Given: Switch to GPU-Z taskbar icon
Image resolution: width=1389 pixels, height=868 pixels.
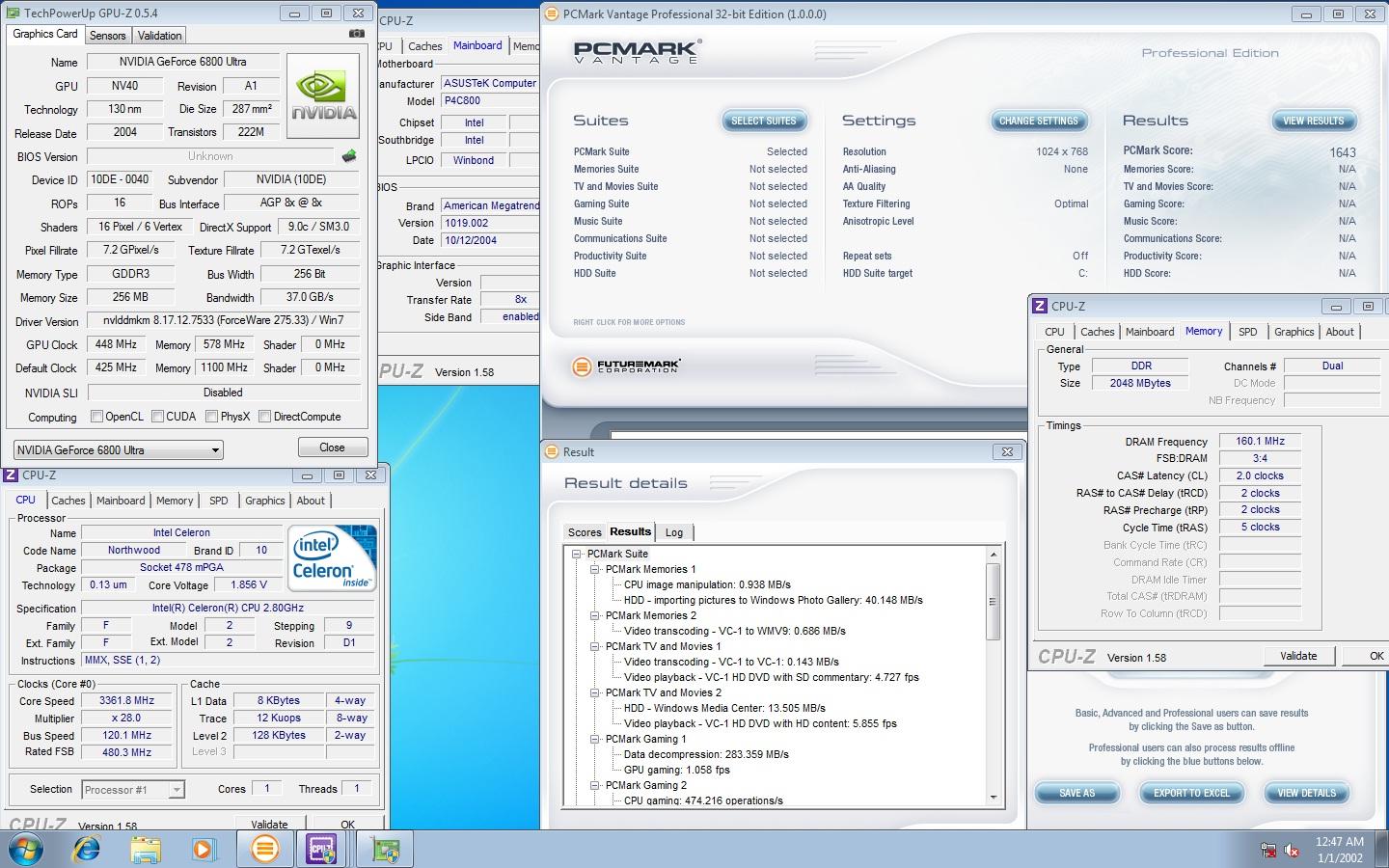Looking at the screenshot, I should click(385, 849).
